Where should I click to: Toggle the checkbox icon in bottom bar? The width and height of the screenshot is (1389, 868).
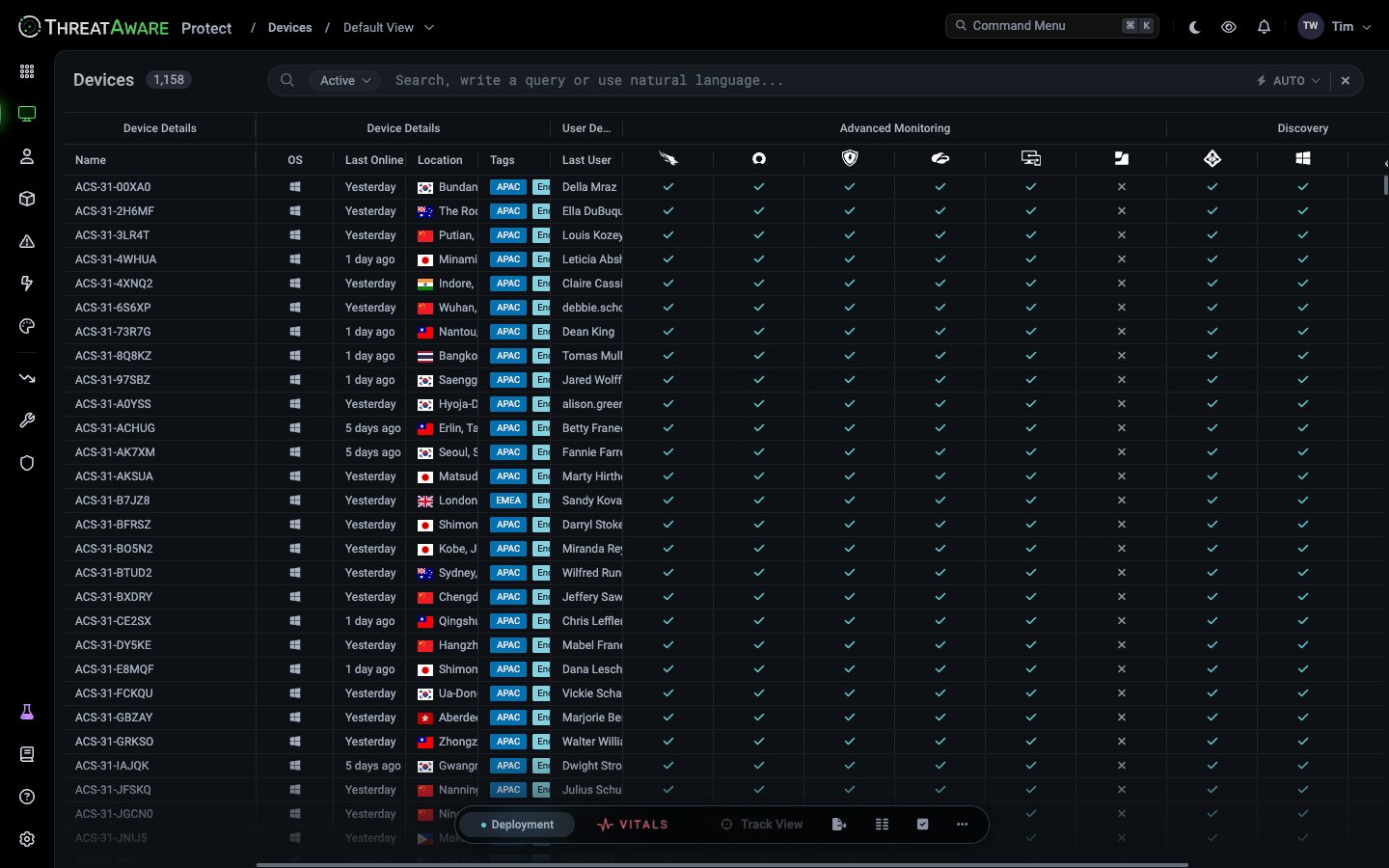coord(923,825)
